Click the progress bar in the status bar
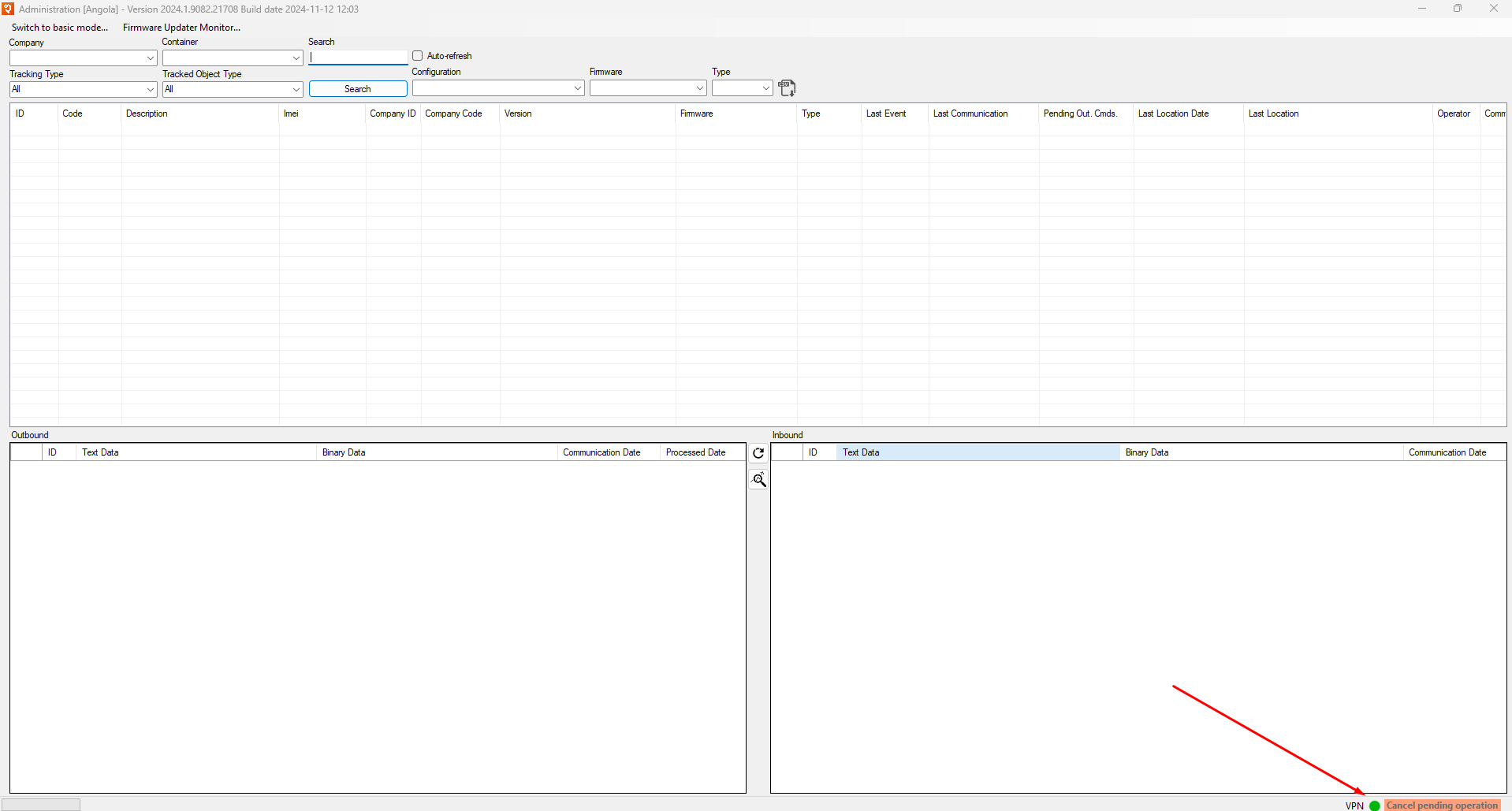 [x=41, y=805]
